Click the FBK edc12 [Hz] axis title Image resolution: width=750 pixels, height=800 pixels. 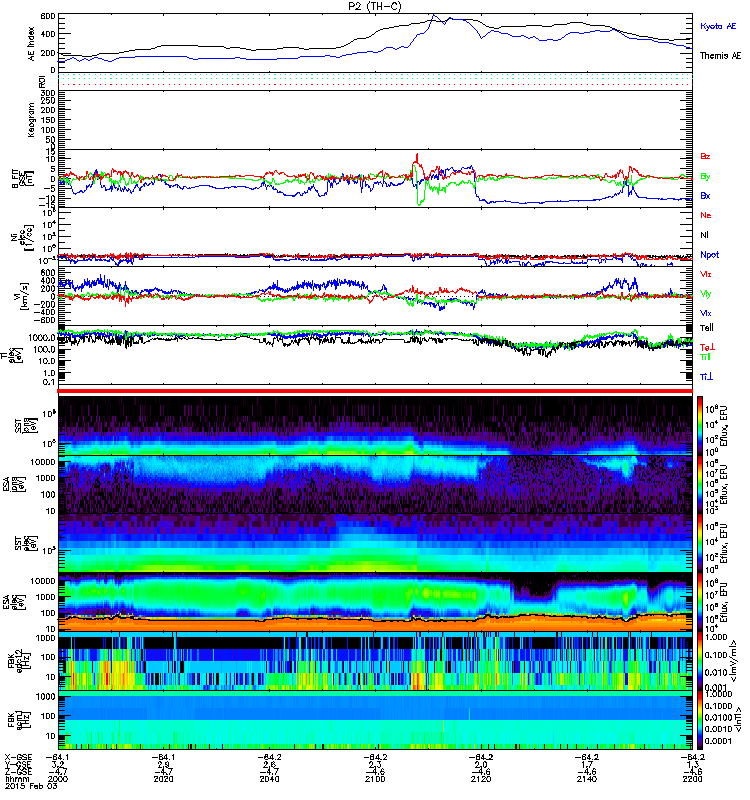18,659
